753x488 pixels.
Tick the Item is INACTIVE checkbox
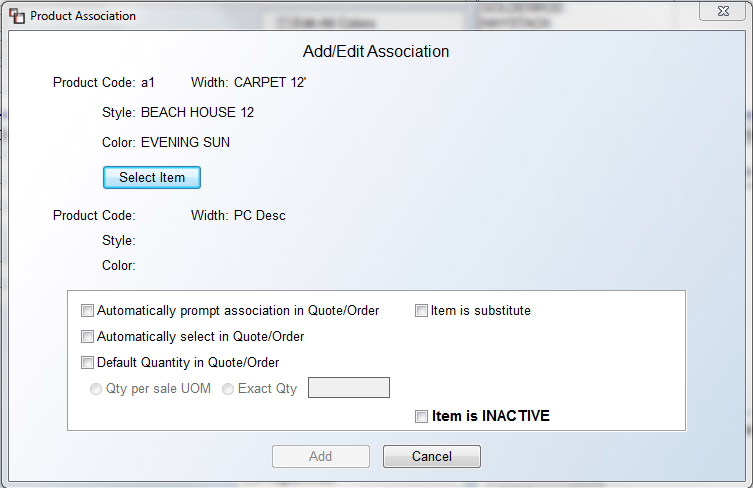[x=421, y=416]
